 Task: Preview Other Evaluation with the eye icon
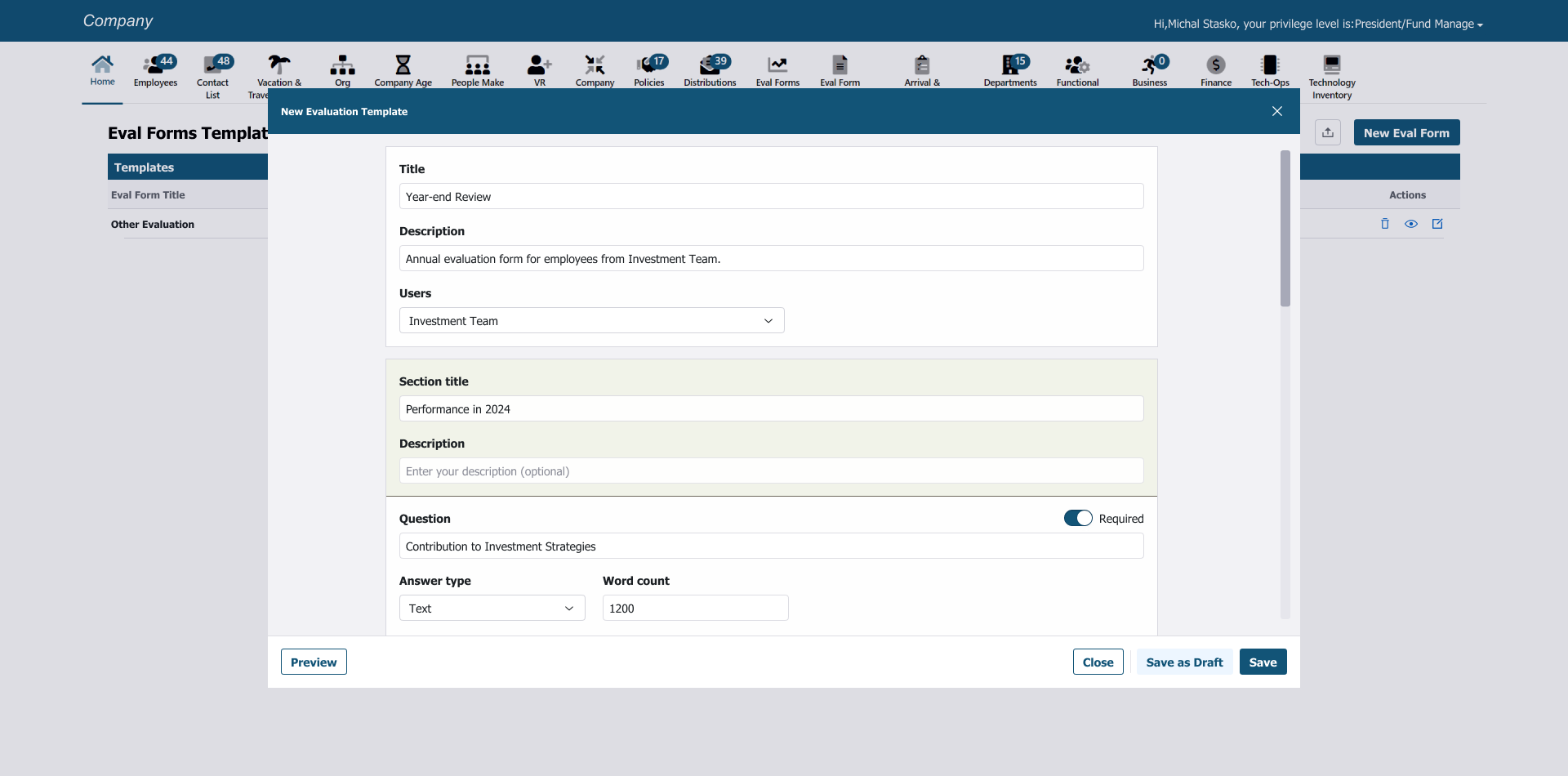coord(1411,223)
